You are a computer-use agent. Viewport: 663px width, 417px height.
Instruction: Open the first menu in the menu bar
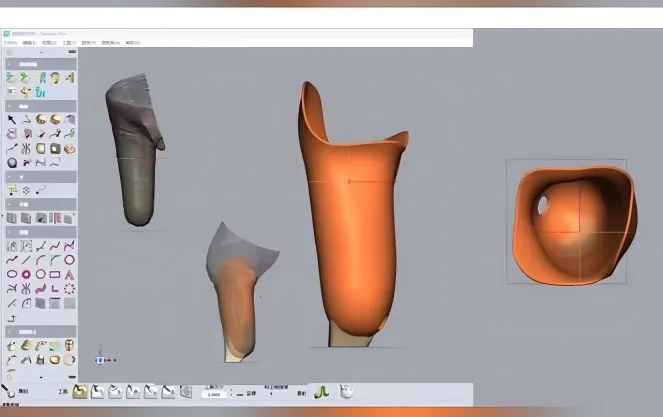click(x=12, y=43)
